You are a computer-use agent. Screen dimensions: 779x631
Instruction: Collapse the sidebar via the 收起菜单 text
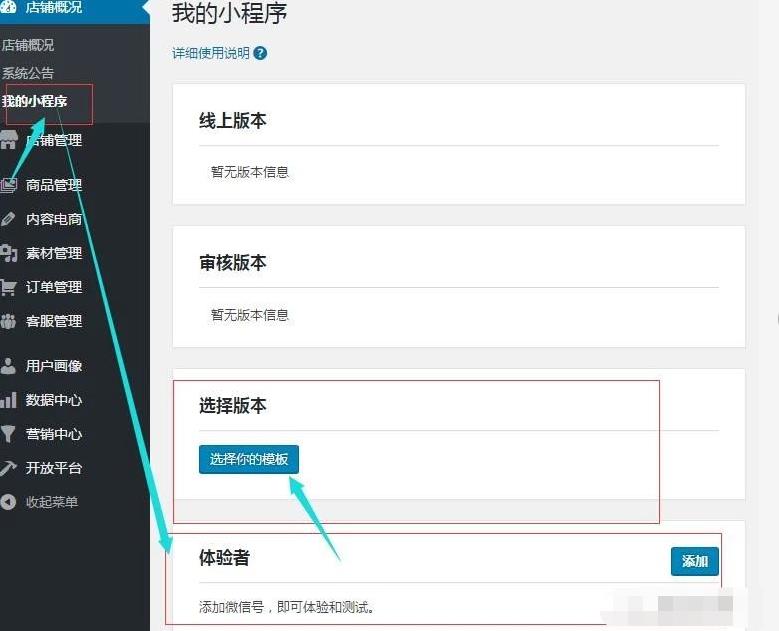click(52, 502)
